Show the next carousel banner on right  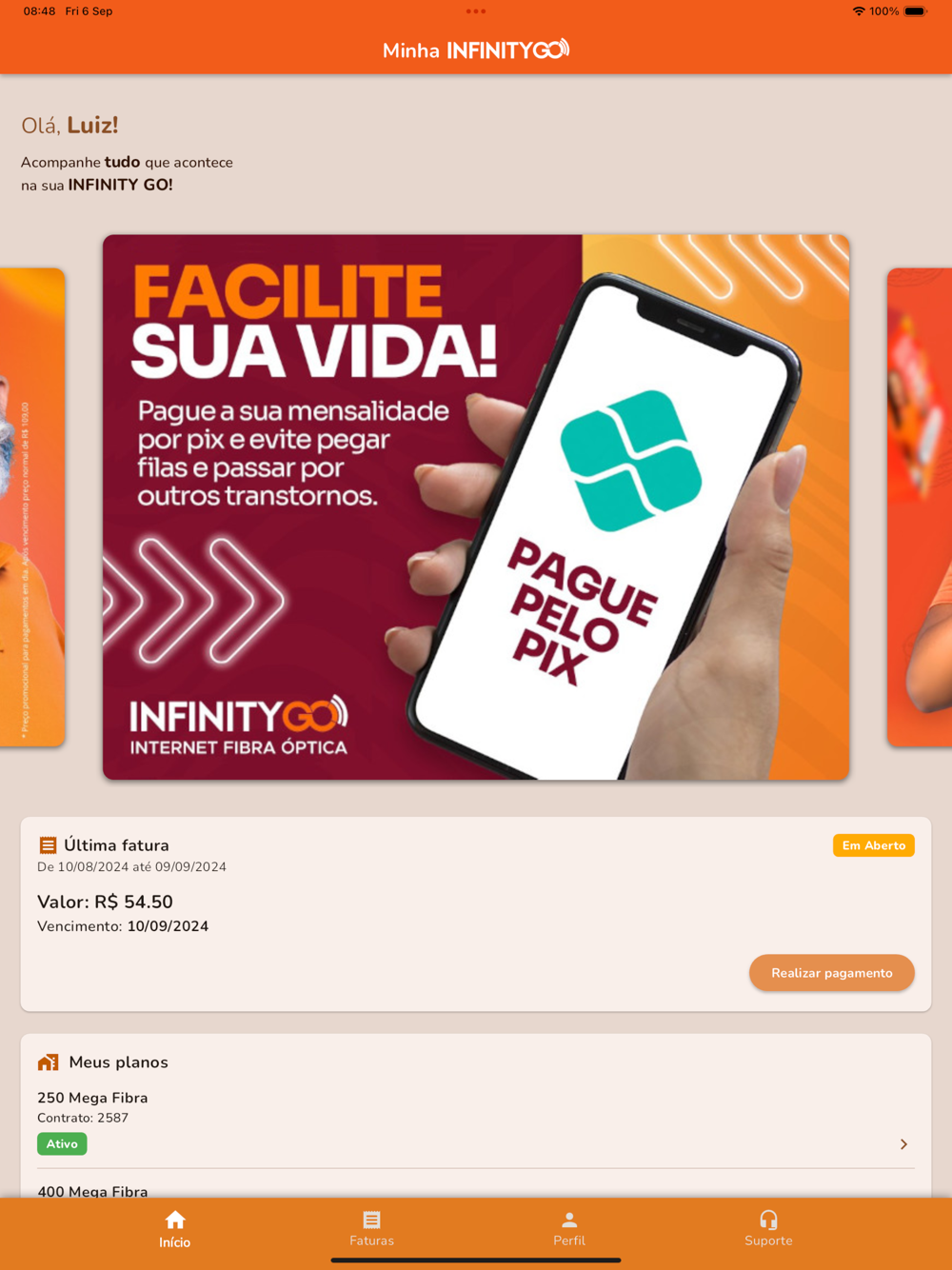pos(920,507)
